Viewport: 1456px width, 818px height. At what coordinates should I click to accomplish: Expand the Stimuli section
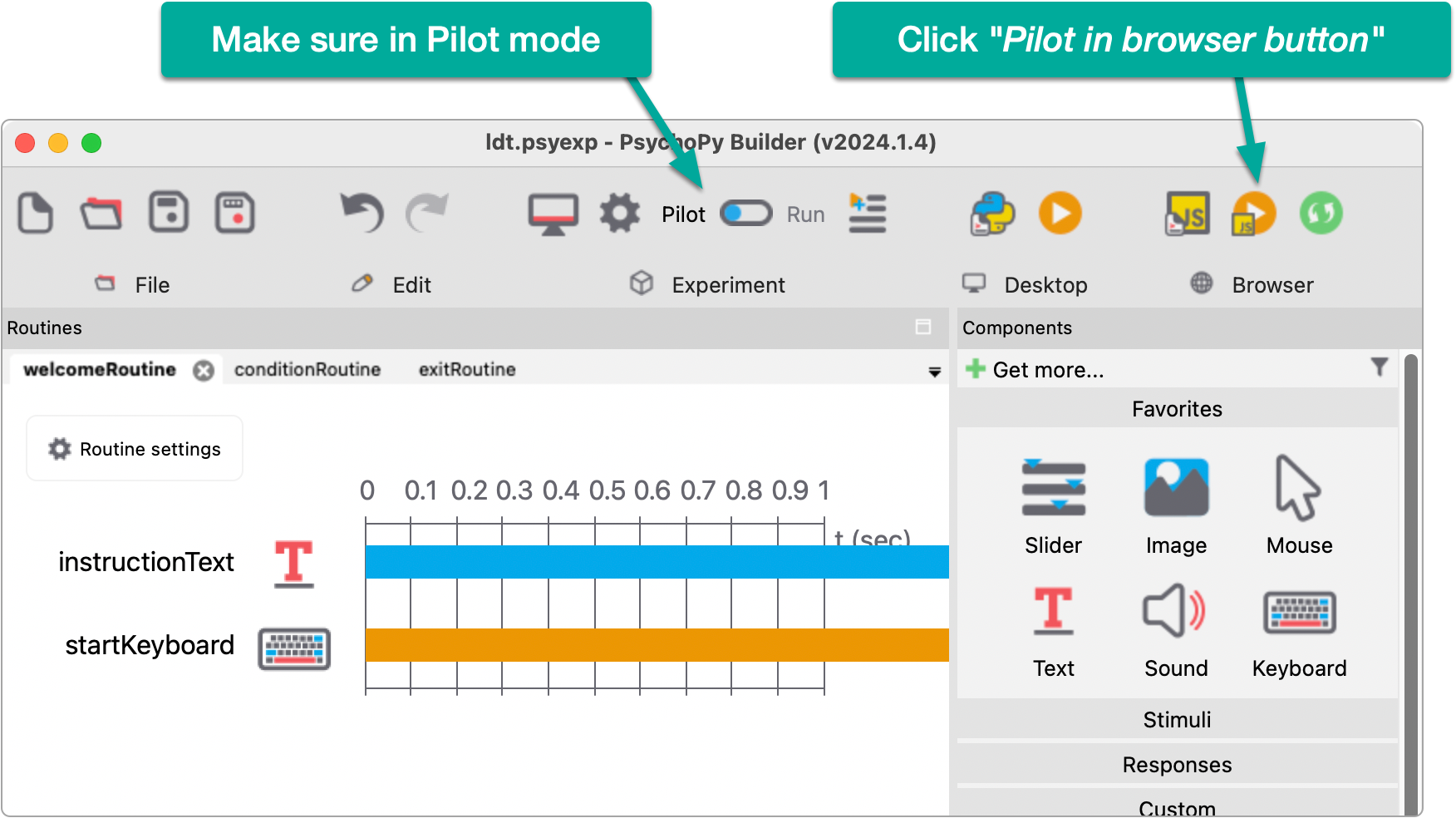coord(1177,720)
